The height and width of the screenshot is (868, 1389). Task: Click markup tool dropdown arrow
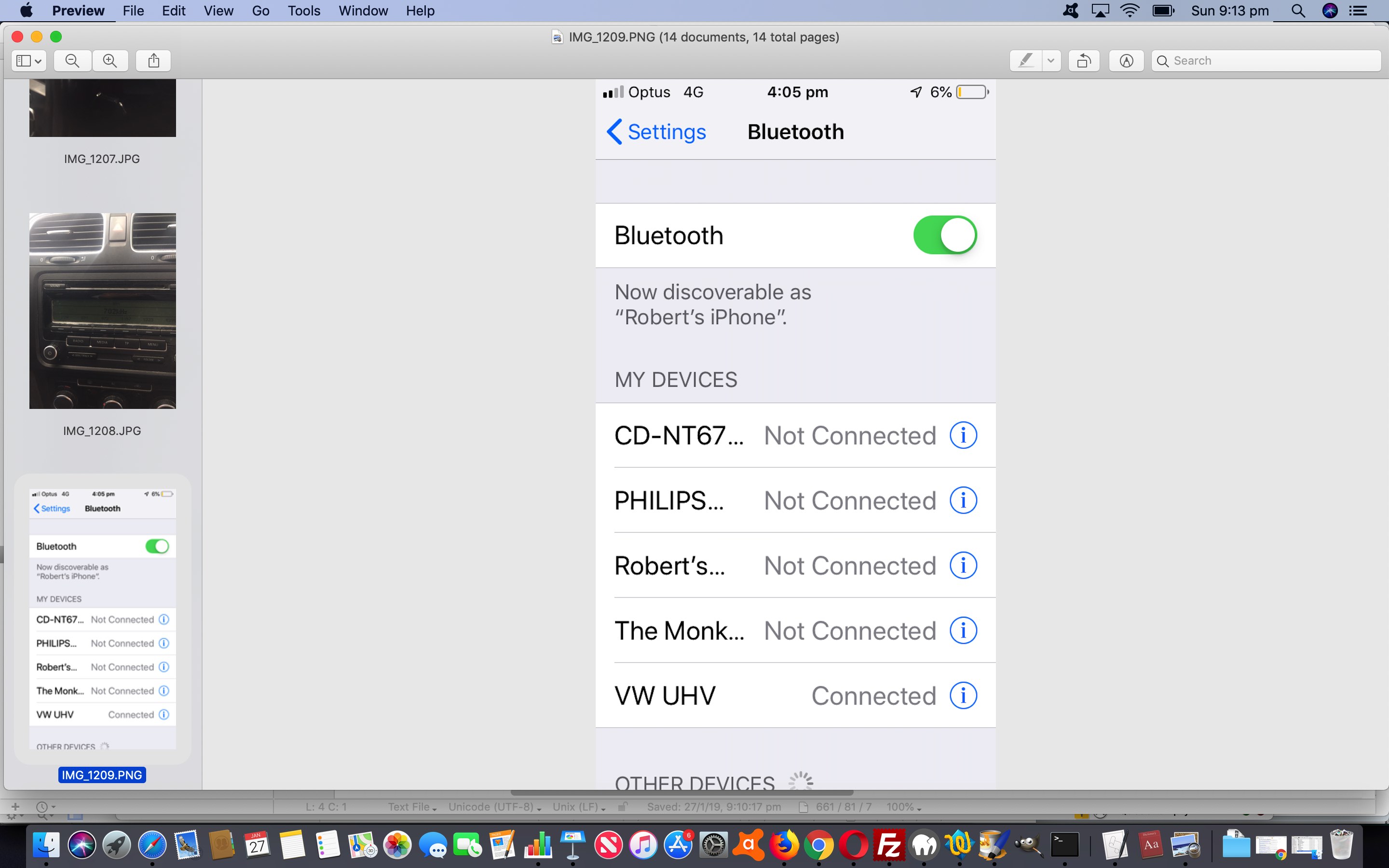point(1050,60)
